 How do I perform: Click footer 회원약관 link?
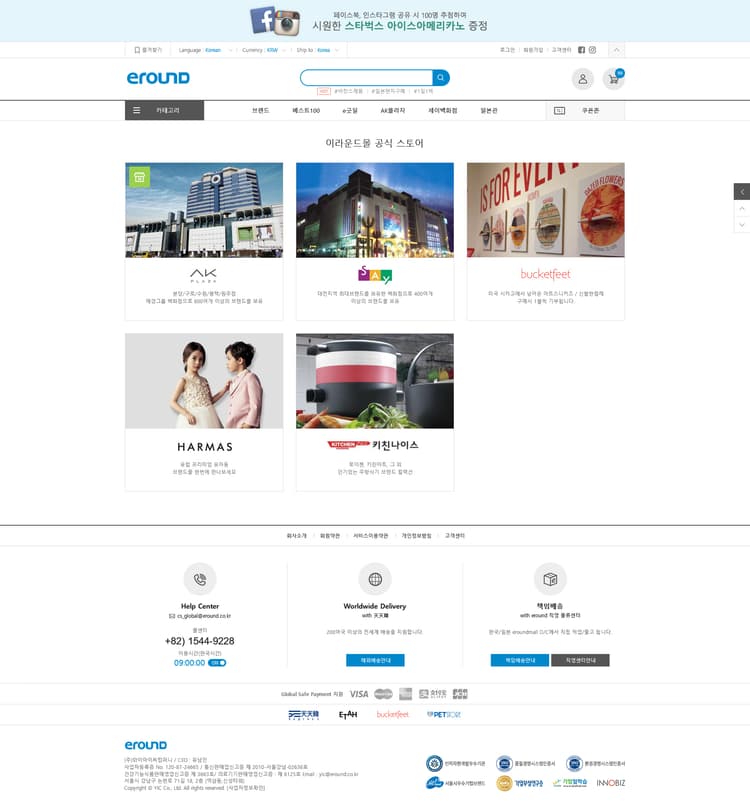330,536
